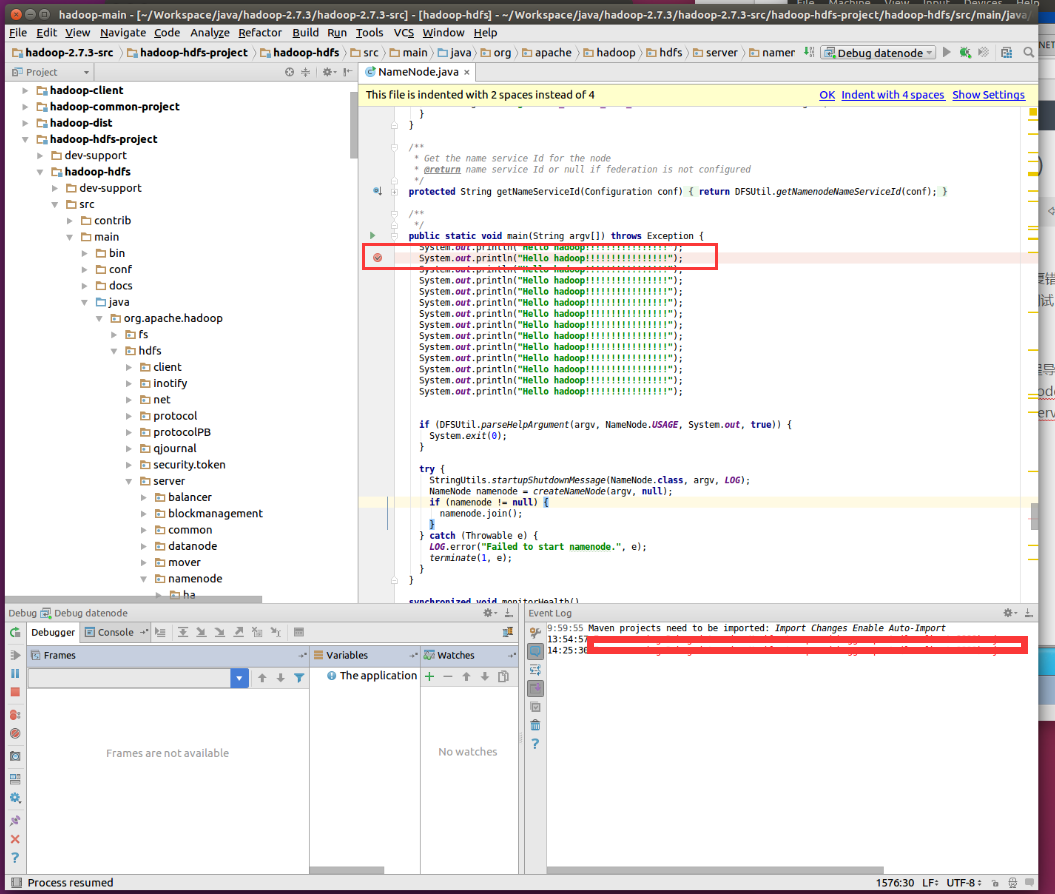The height and width of the screenshot is (894, 1055).
Task: Click Show Execution Point in the debugger toolbar
Action: pyautogui.click(x=160, y=632)
